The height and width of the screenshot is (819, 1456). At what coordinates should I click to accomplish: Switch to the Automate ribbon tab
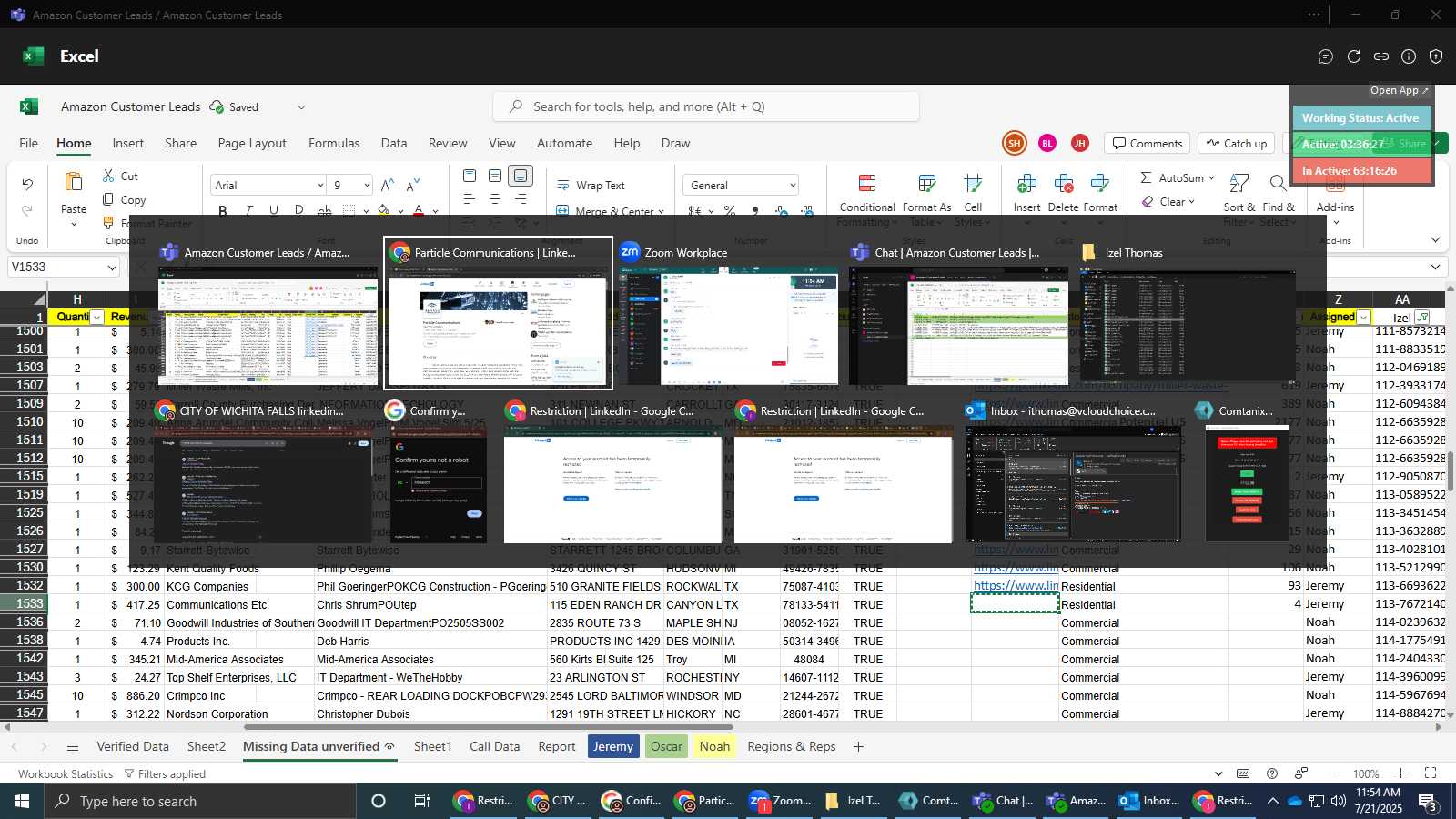[x=565, y=143]
